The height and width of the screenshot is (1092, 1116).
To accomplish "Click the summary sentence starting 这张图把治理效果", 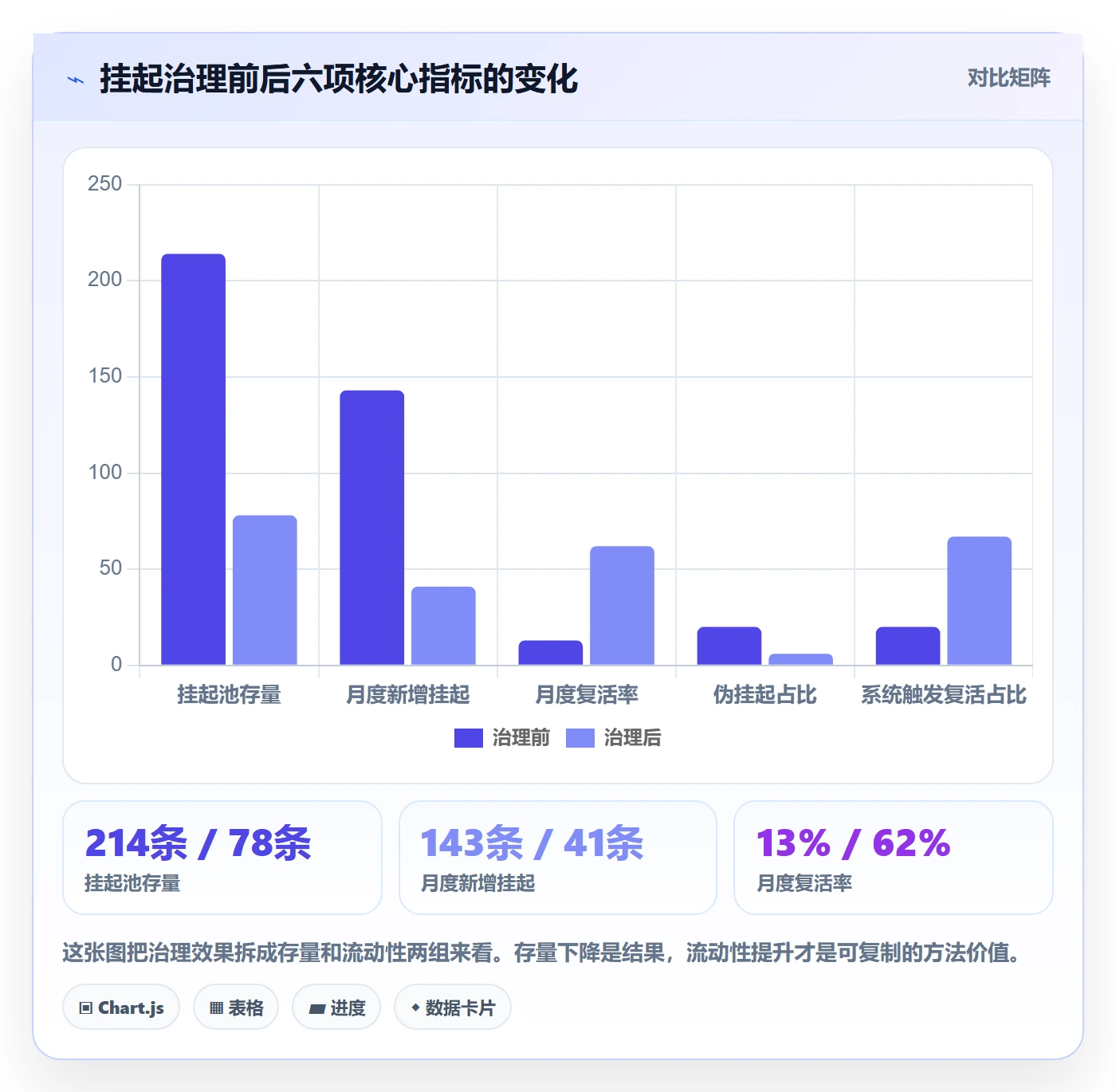I will click(542, 953).
